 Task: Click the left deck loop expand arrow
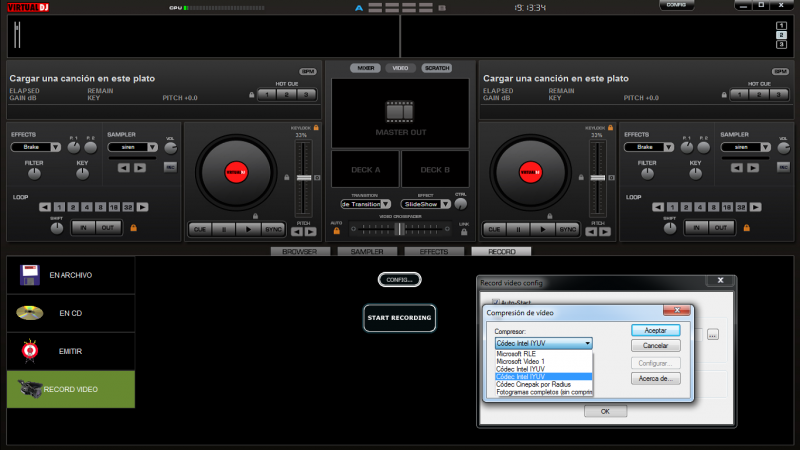click(x=142, y=207)
